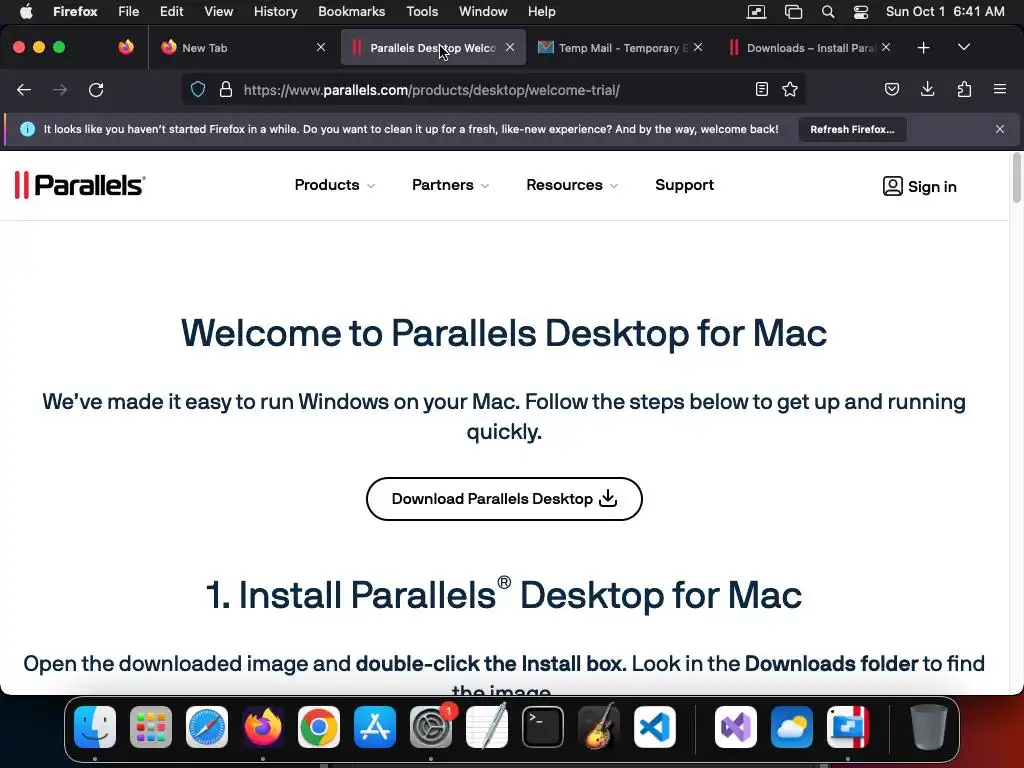
Task: Open the extensions puzzle icon
Action: (964, 89)
